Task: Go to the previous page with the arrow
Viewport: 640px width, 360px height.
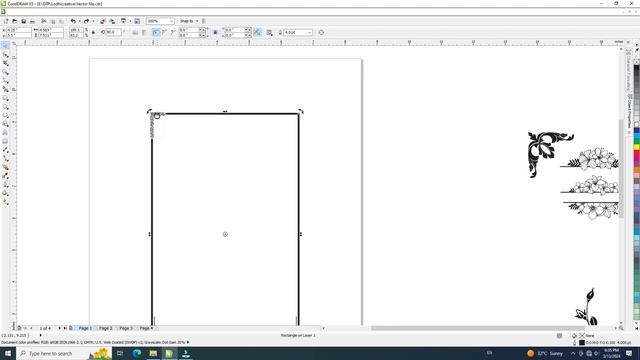Action: tap(31, 328)
